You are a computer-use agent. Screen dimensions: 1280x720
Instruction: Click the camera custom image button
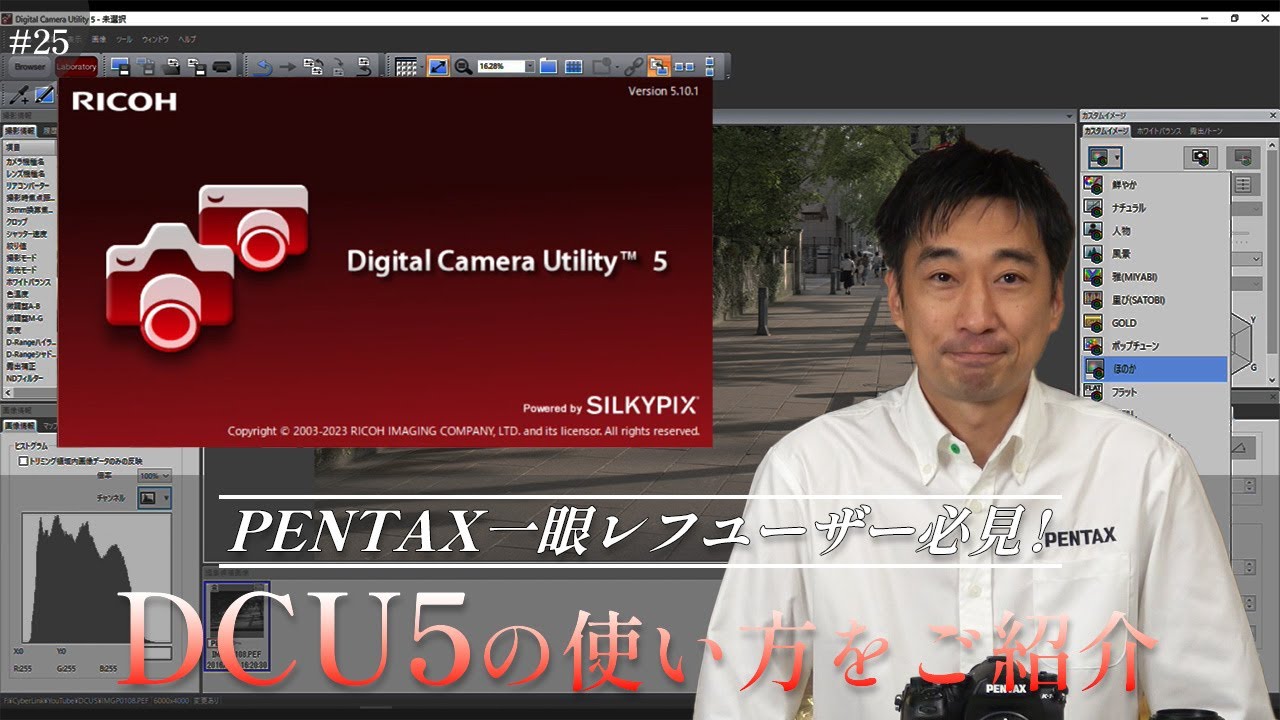1201,158
